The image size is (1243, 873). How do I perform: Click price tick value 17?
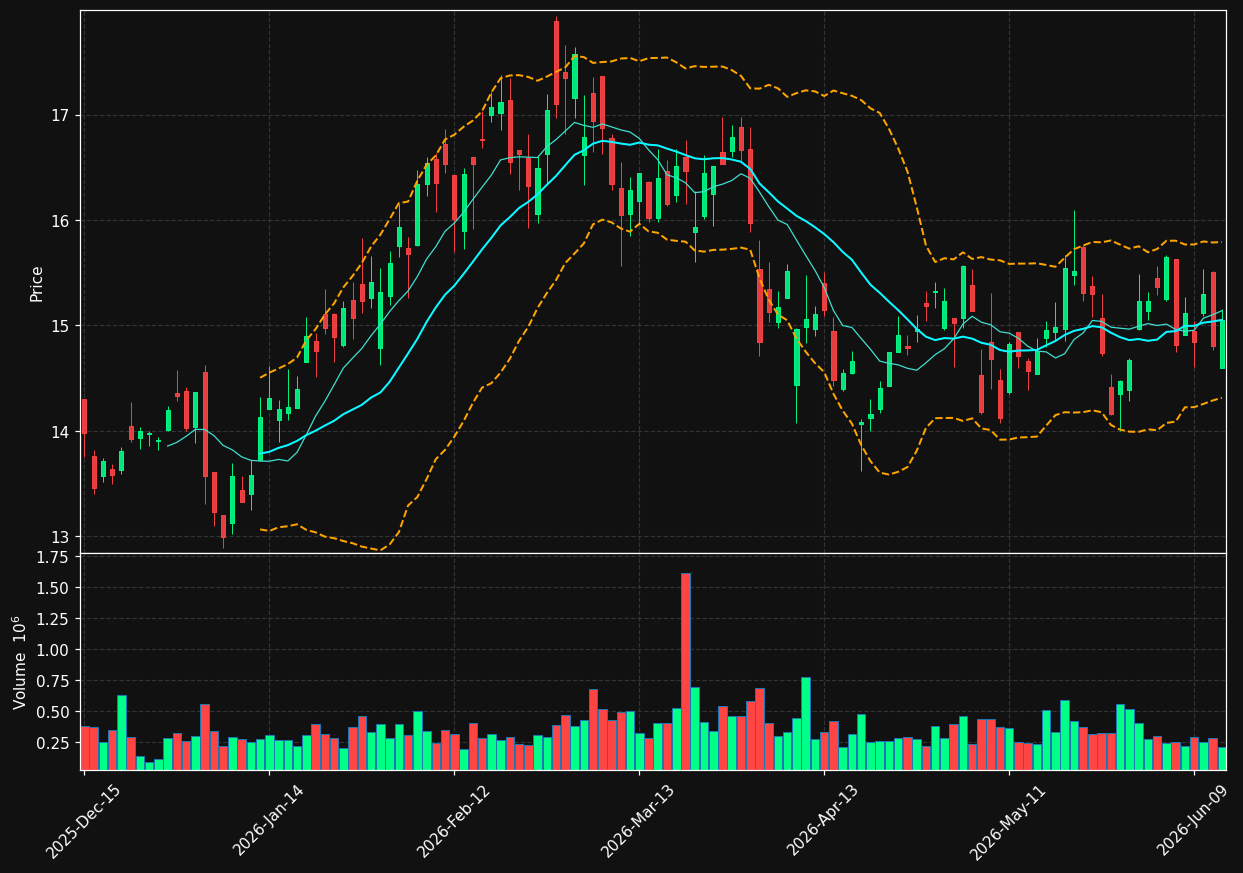tap(62, 116)
